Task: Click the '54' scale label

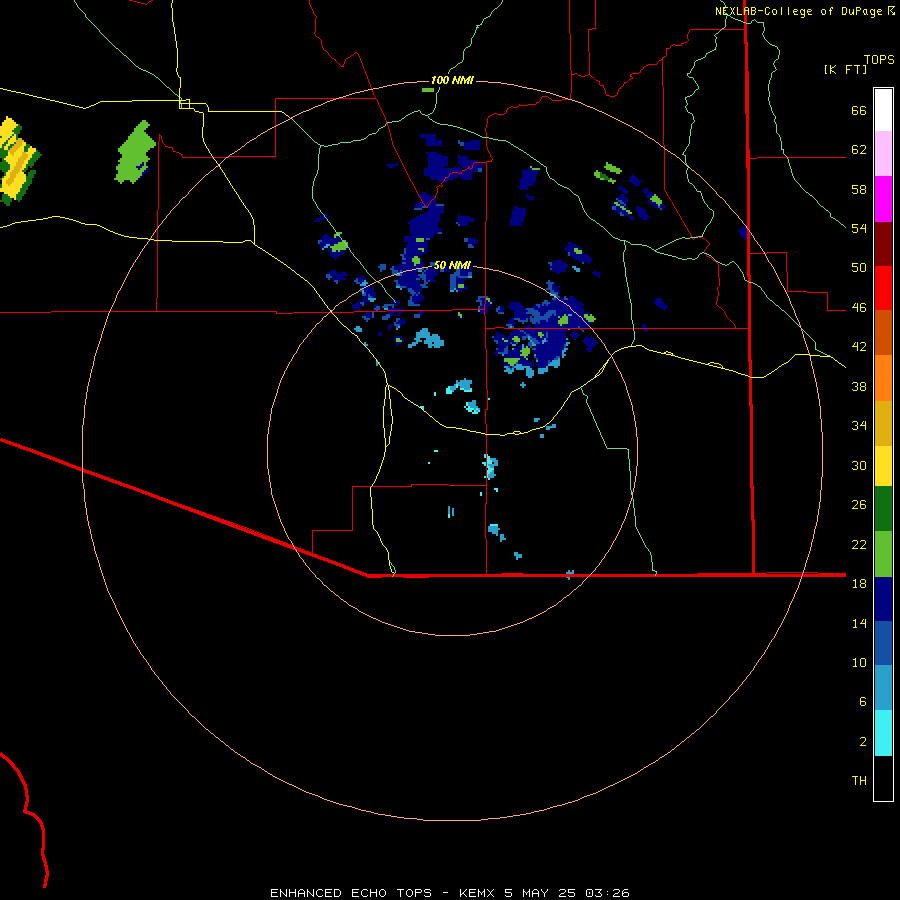Action: point(859,228)
